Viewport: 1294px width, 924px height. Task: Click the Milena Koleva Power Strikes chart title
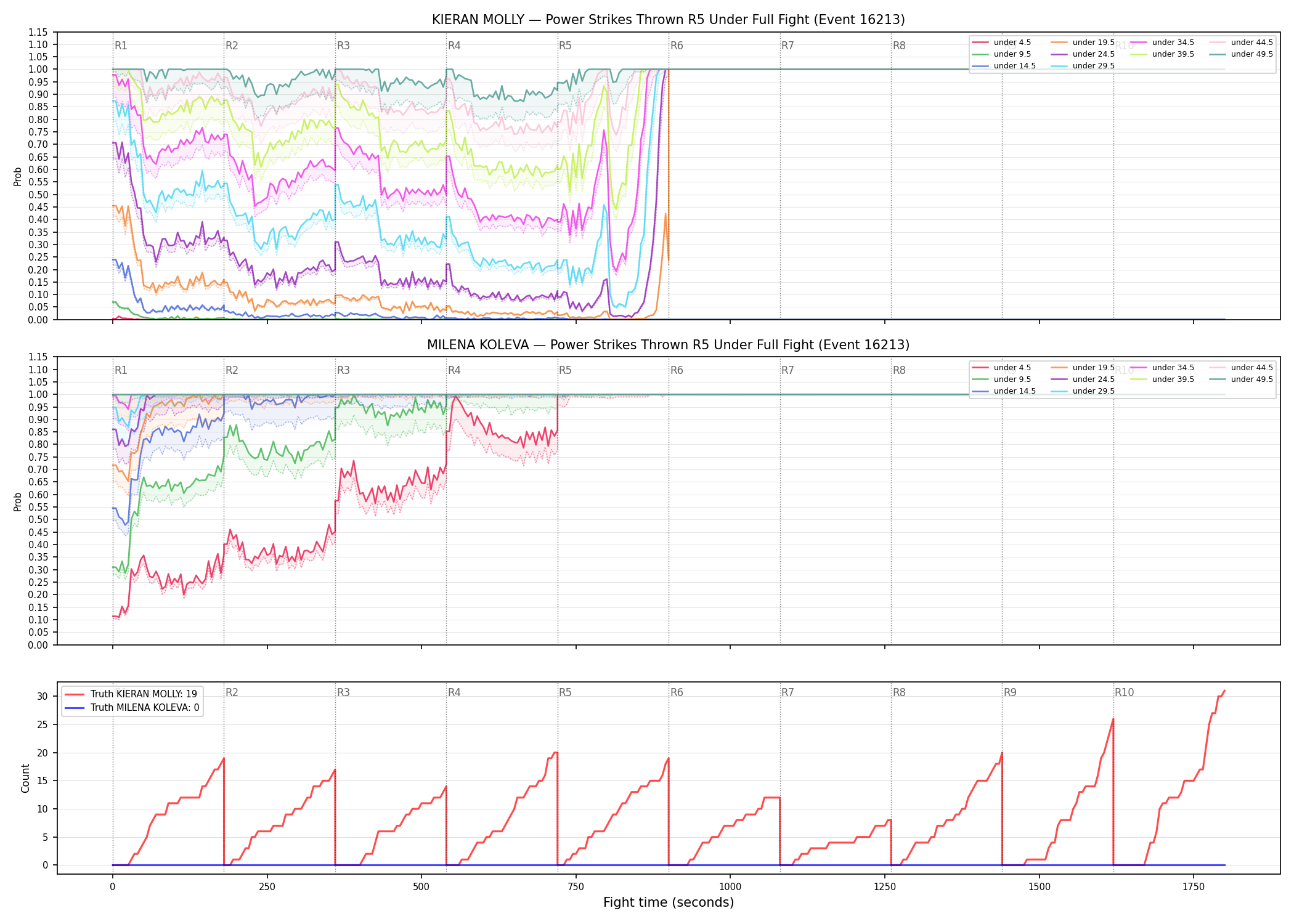(669, 345)
